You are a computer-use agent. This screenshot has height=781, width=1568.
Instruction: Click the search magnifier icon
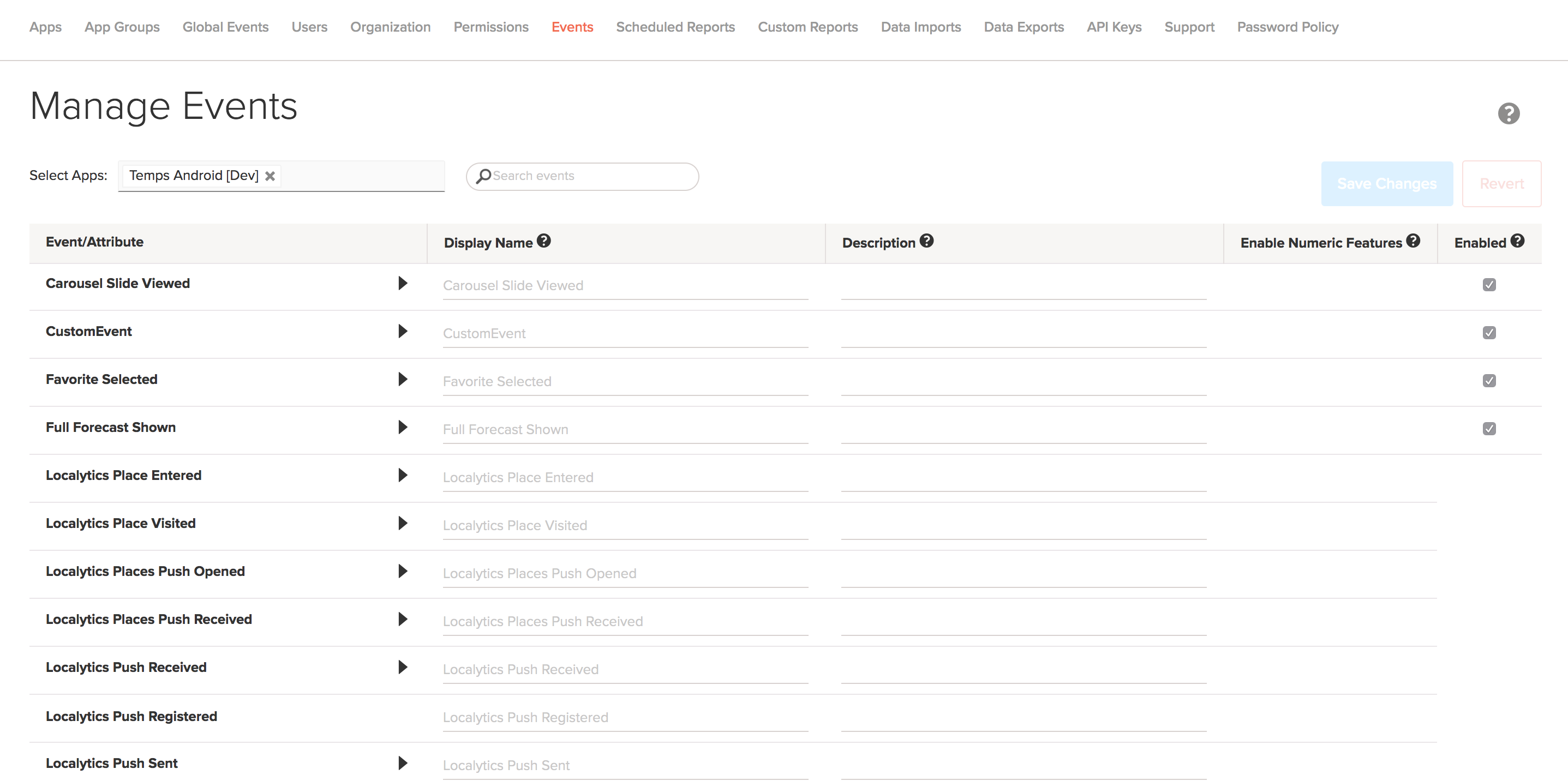(483, 176)
